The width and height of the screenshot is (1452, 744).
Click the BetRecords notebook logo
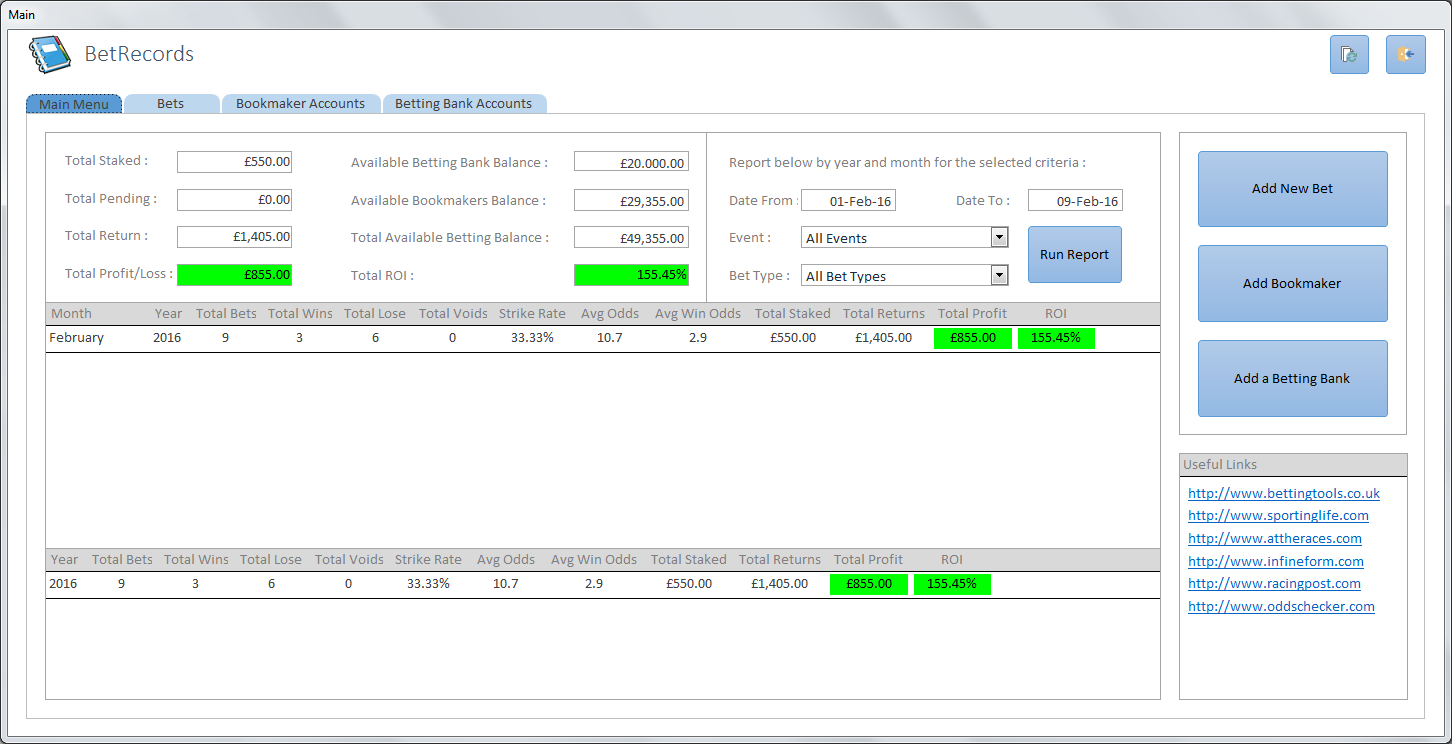tap(50, 55)
